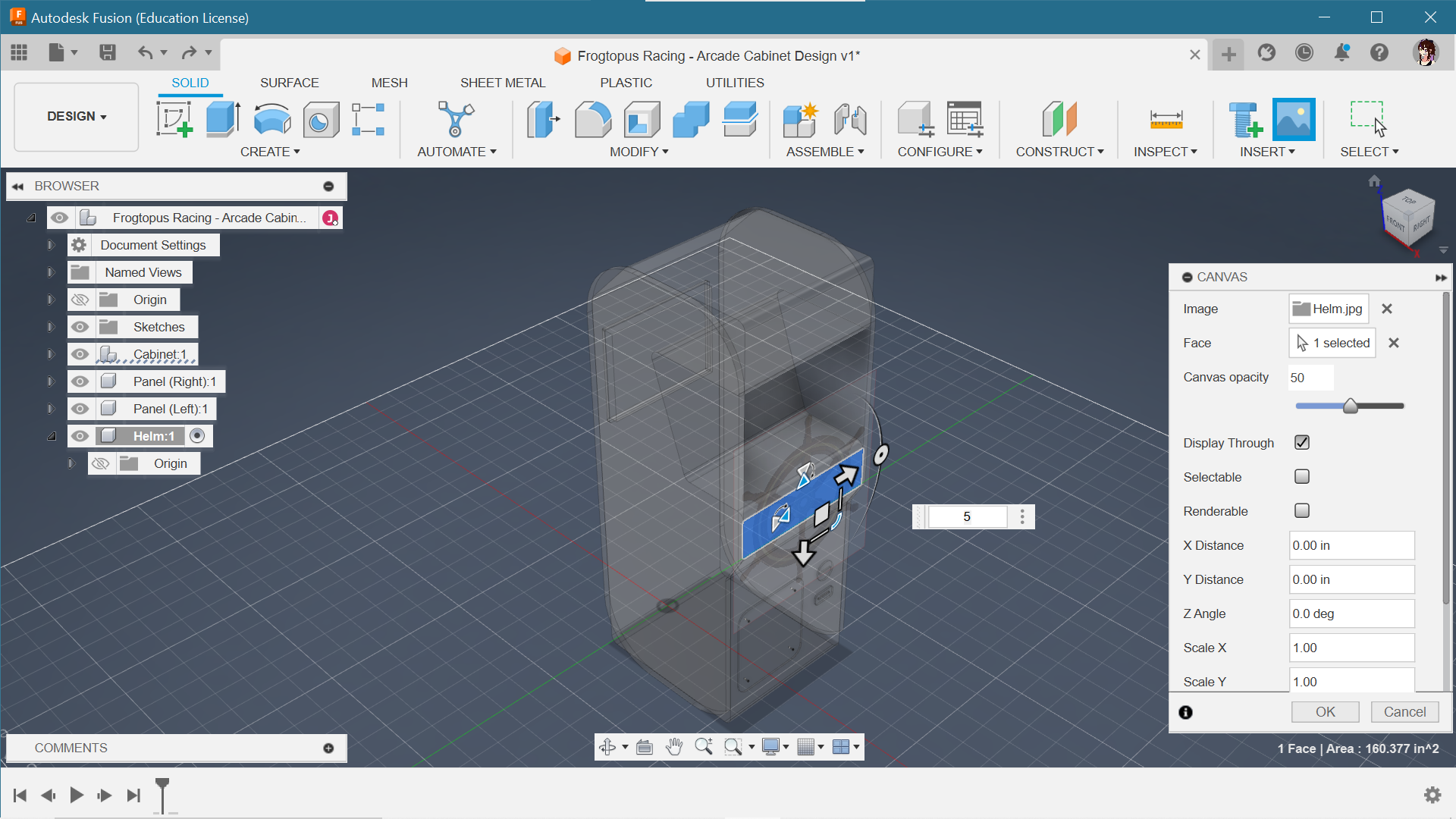This screenshot has height=819, width=1456.
Task: Click the New Component assemble icon
Action: tap(800, 120)
